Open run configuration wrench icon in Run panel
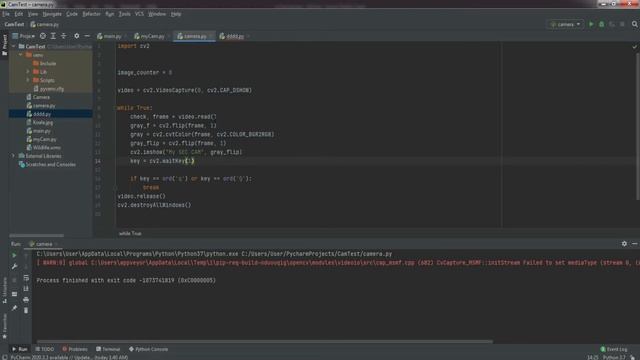The image size is (640, 360). point(14,266)
